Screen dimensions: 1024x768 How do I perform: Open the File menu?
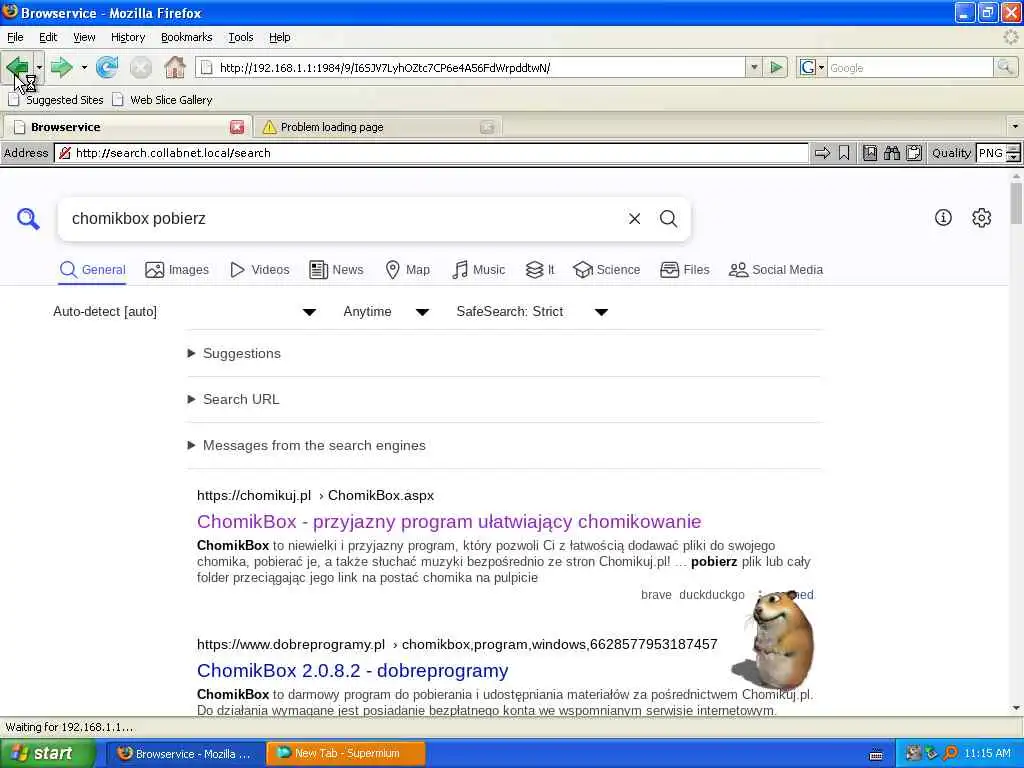coord(15,37)
